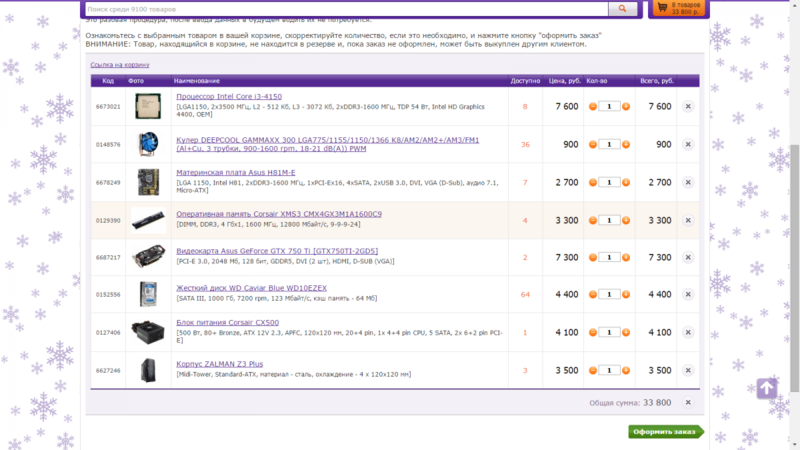Open Corsair XMS3 memory product page
The height and width of the screenshot is (450, 800).
click(x=278, y=214)
